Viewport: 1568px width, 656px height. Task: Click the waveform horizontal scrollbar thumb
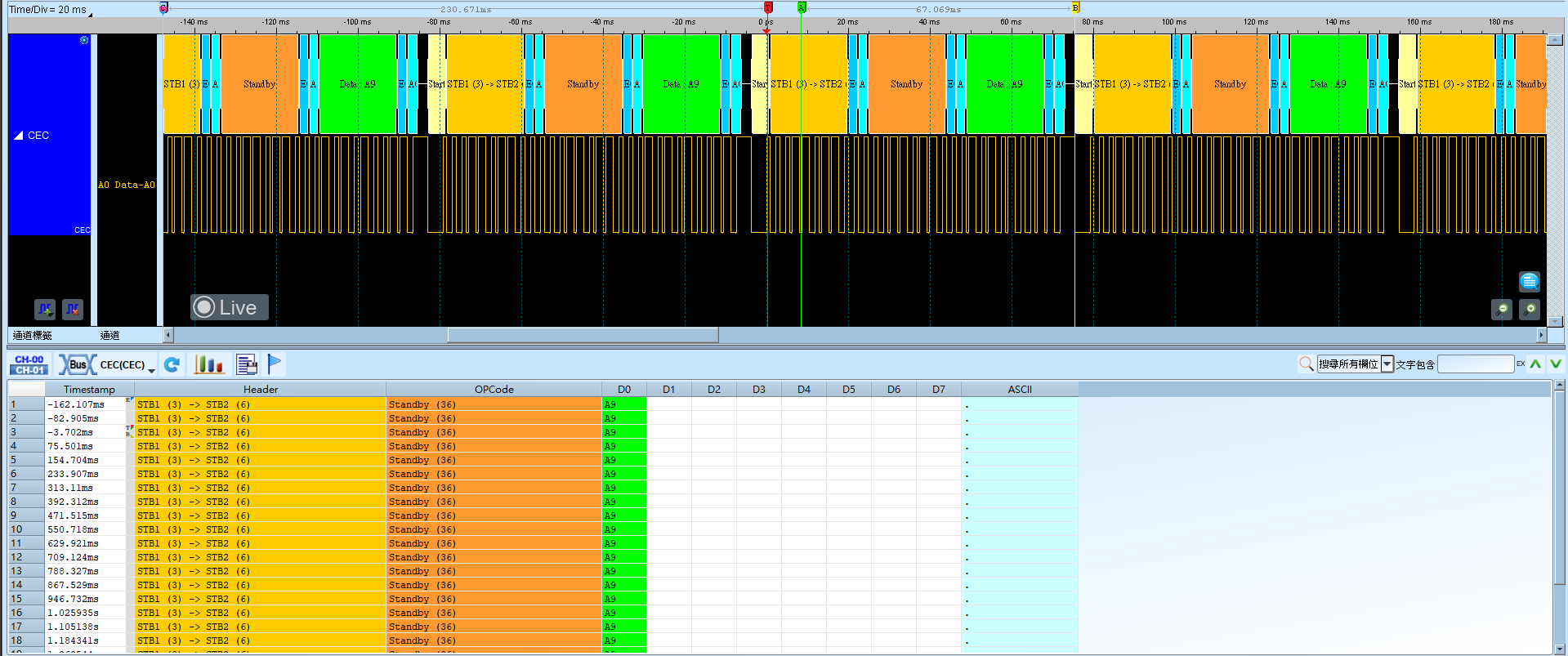point(583,335)
